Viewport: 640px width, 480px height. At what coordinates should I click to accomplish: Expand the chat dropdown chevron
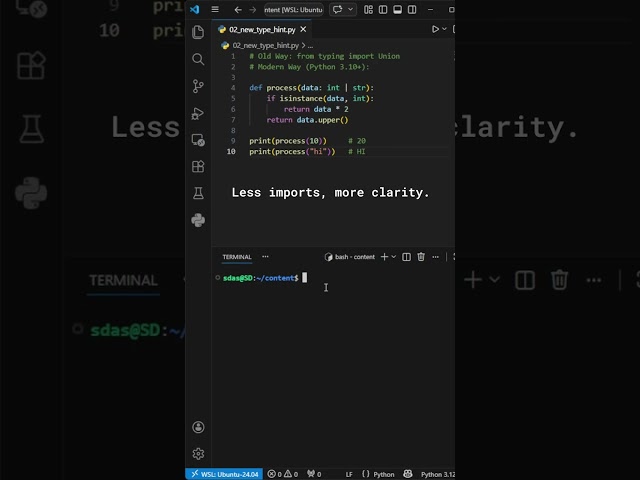(x=350, y=9)
